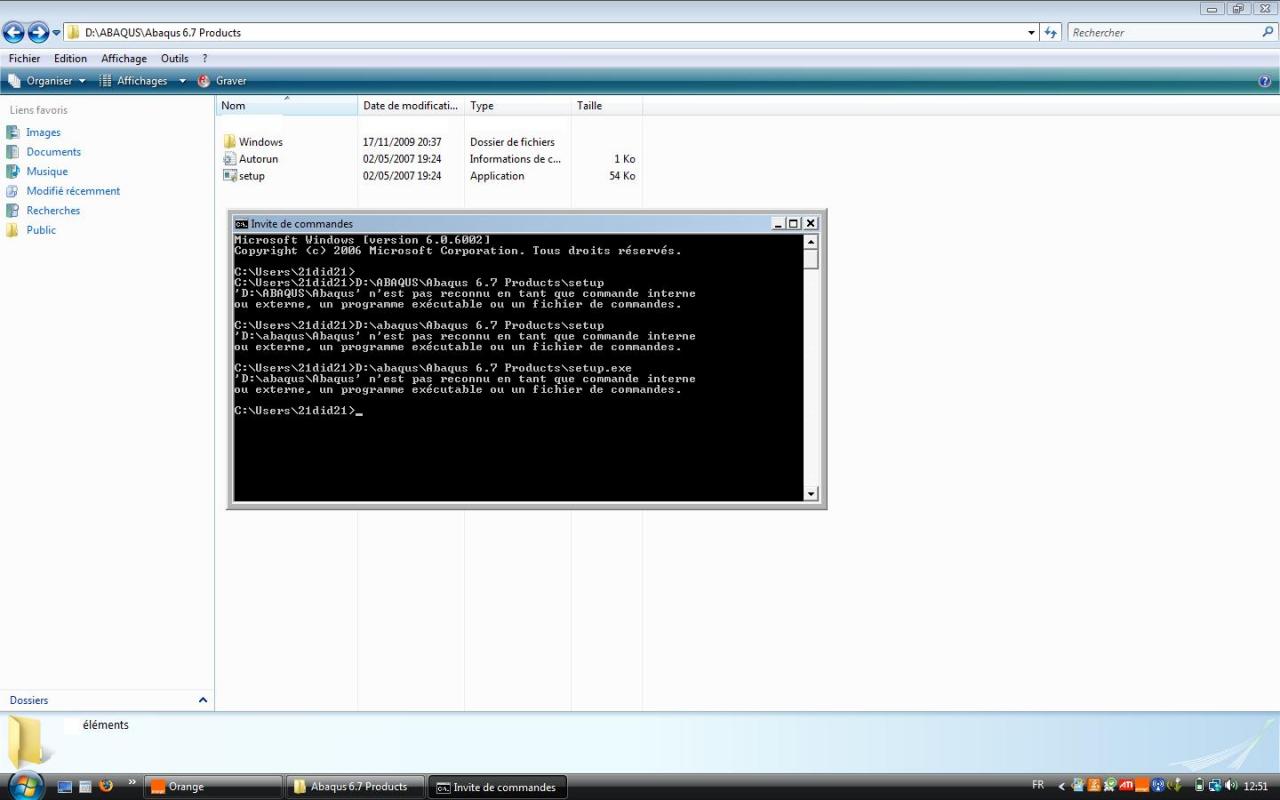
Task: Sort by Date de modification column
Action: click(x=411, y=105)
